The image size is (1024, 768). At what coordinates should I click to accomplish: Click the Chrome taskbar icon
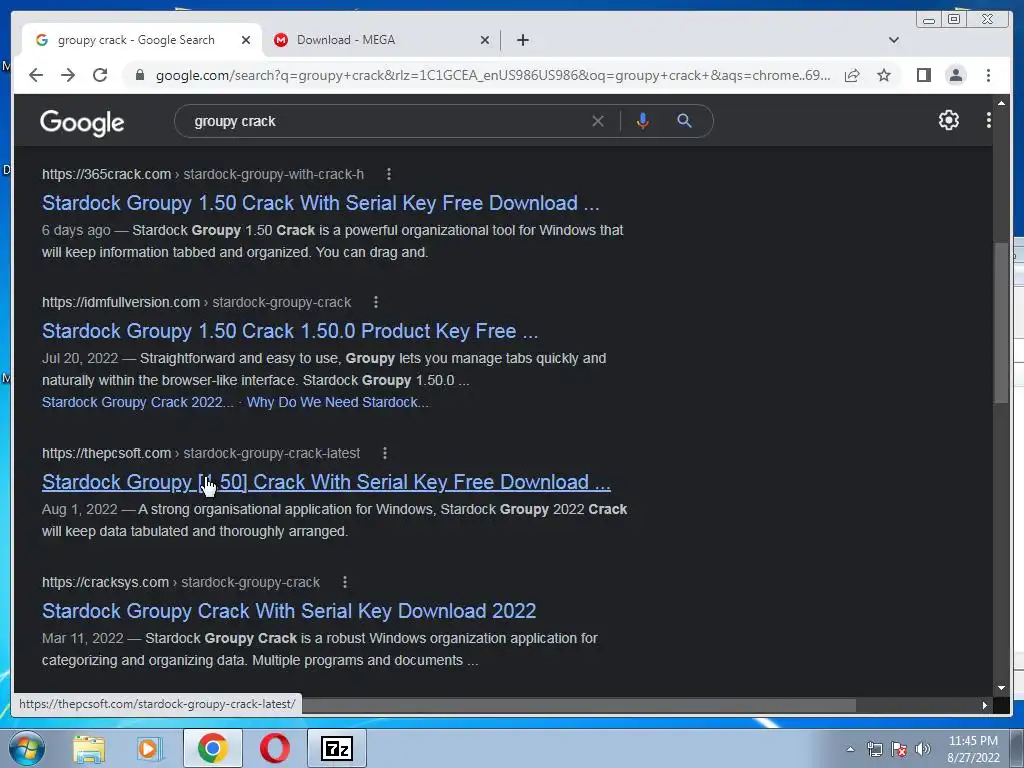[212, 748]
